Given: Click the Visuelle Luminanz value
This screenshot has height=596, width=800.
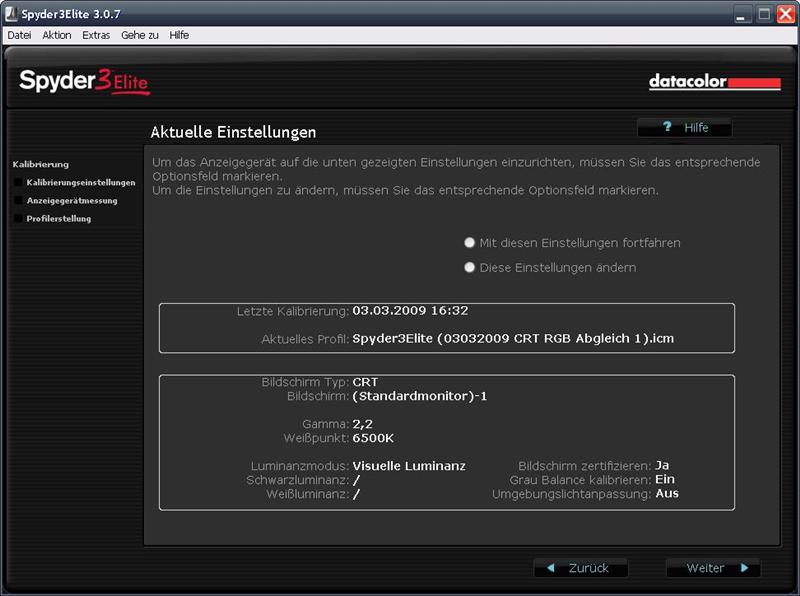Looking at the screenshot, I should pyautogui.click(x=409, y=466).
